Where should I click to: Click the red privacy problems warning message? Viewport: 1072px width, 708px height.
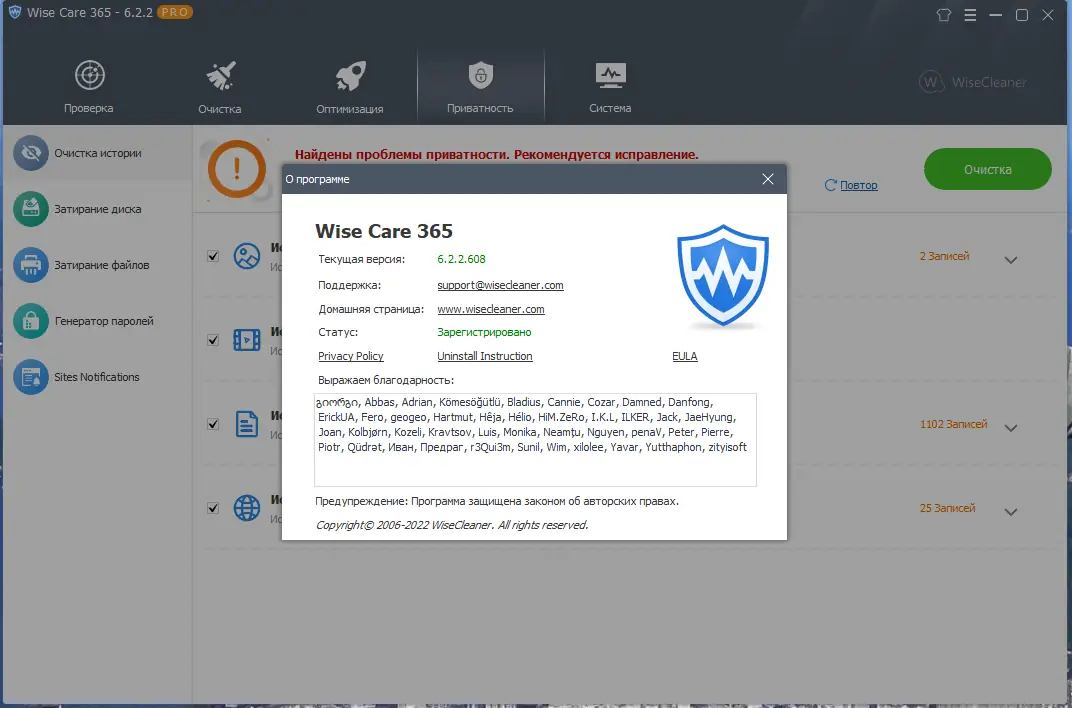(x=496, y=154)
